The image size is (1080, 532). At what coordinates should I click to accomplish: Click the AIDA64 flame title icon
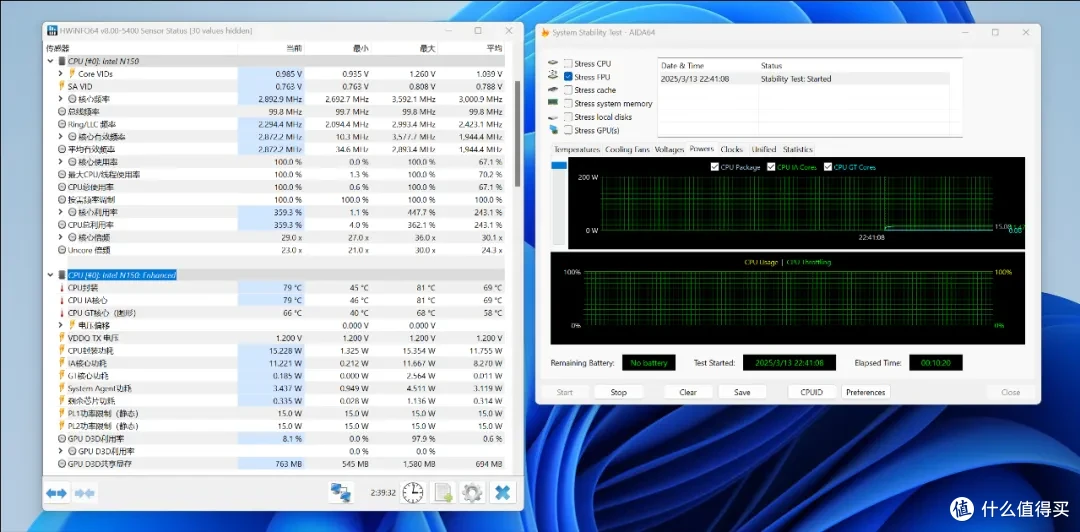coord(546,32)
